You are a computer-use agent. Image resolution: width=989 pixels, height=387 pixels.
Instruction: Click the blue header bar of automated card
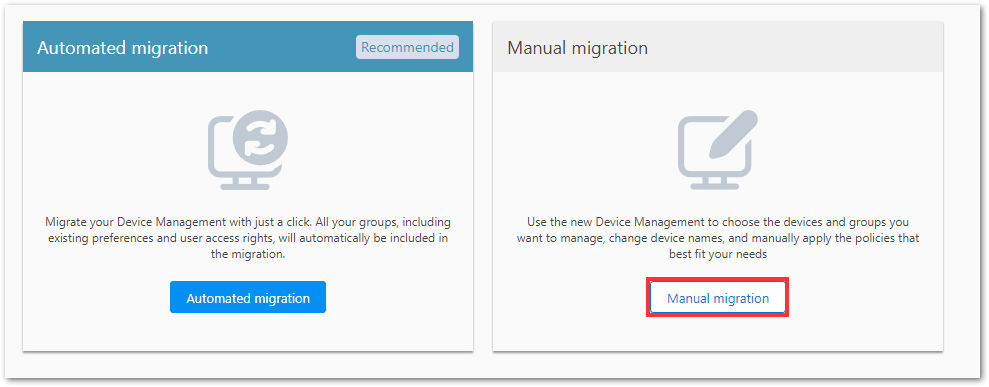tap(248, 47)
